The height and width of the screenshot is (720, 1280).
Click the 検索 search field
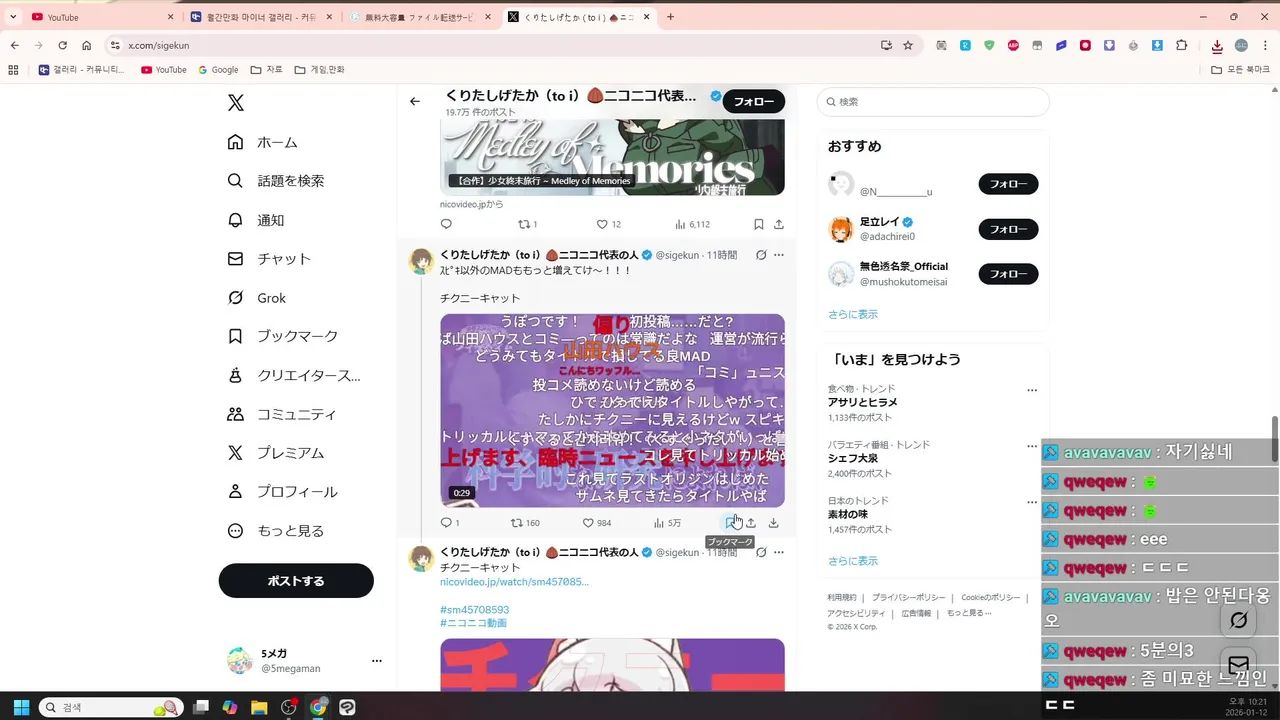(933, 102)
